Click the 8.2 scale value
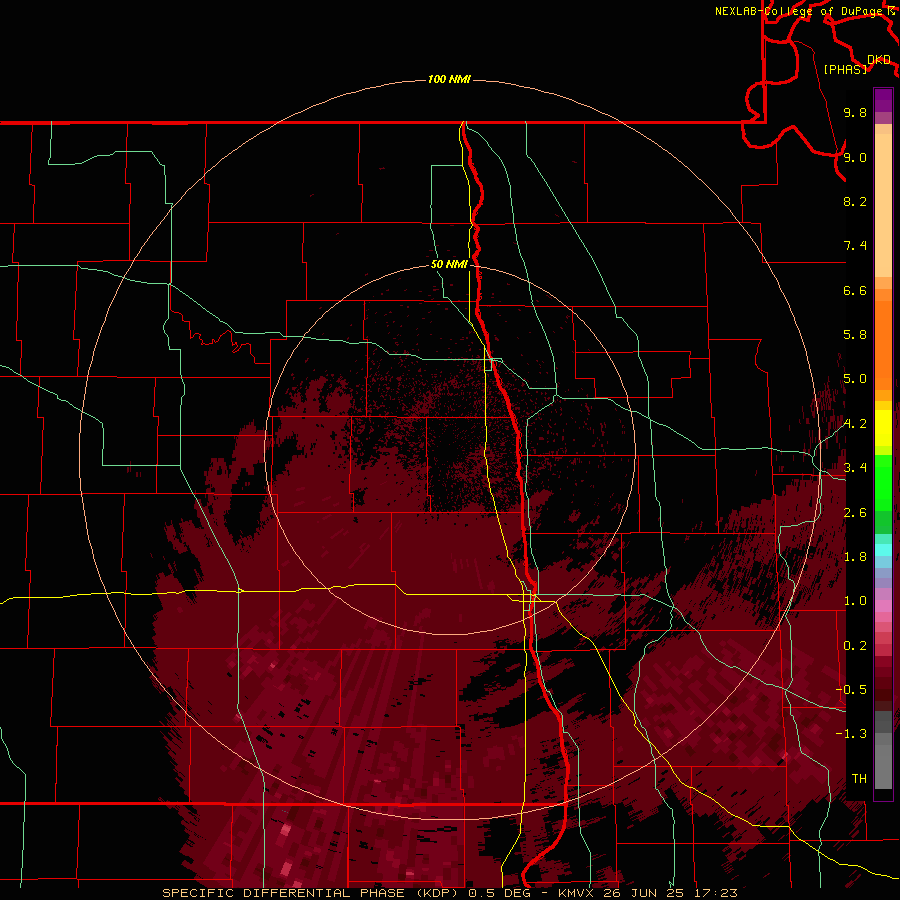 point(855,201)
